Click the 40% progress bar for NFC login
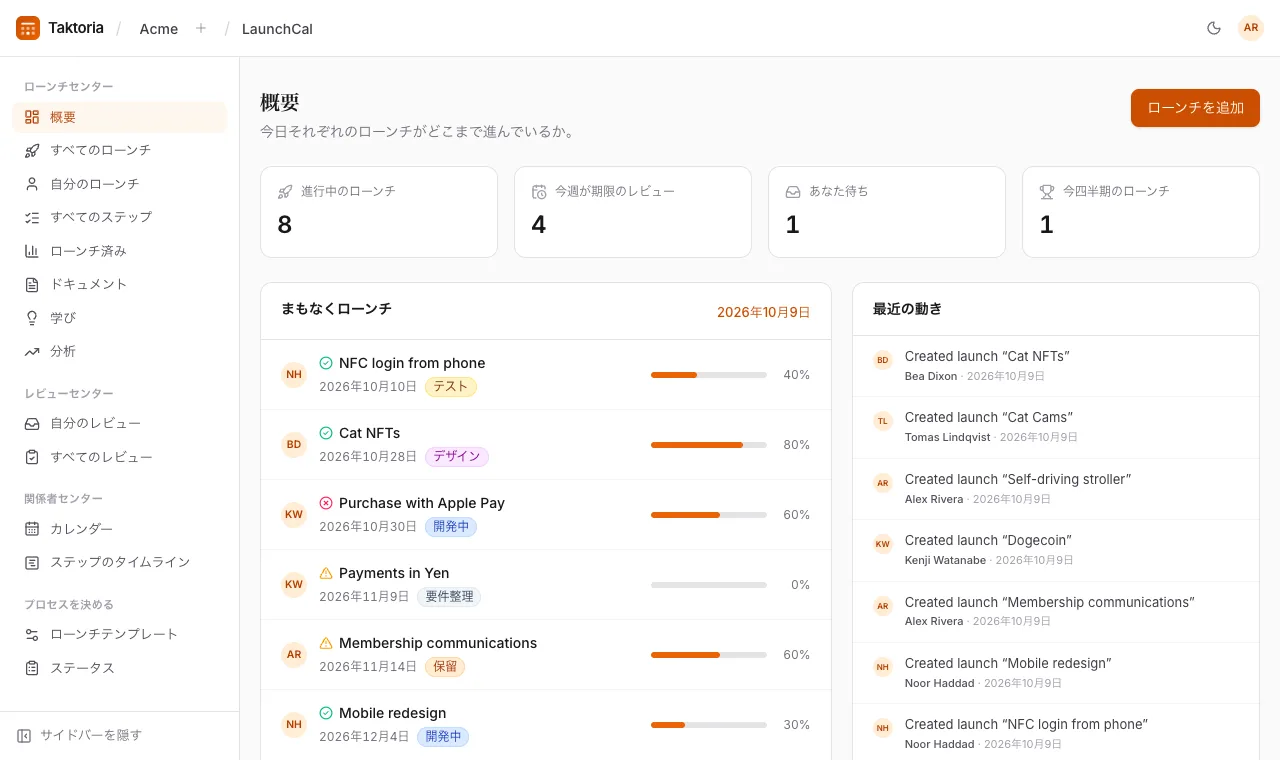 (709, 375)
